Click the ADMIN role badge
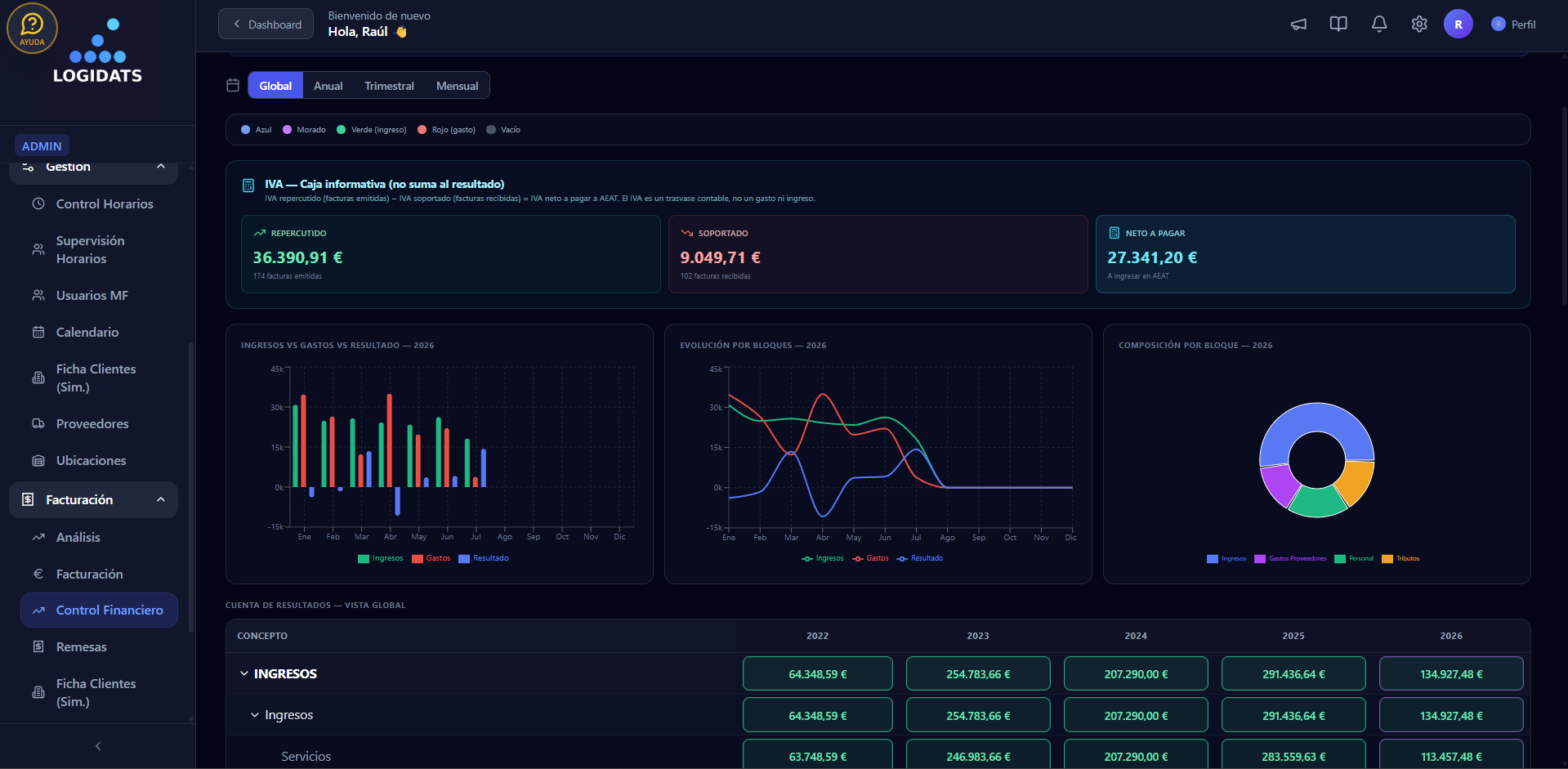 [42, 145]
